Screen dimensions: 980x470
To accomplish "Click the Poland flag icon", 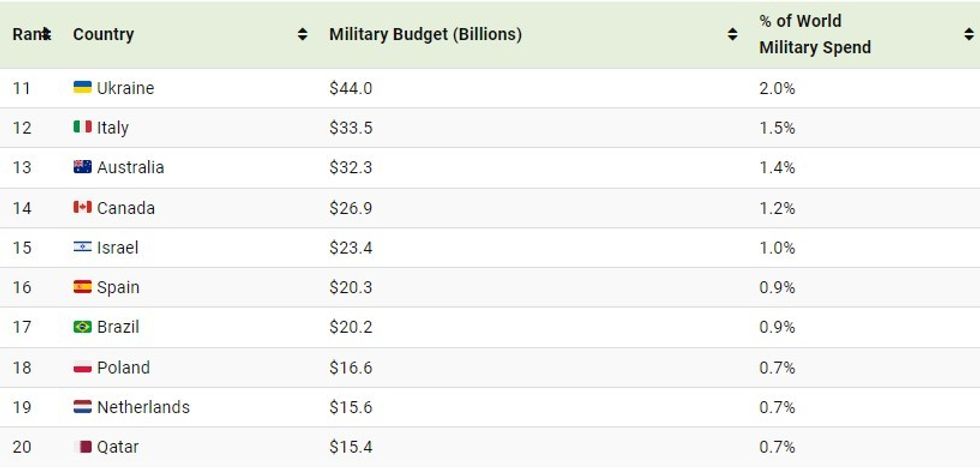I will tap(82, 368).
